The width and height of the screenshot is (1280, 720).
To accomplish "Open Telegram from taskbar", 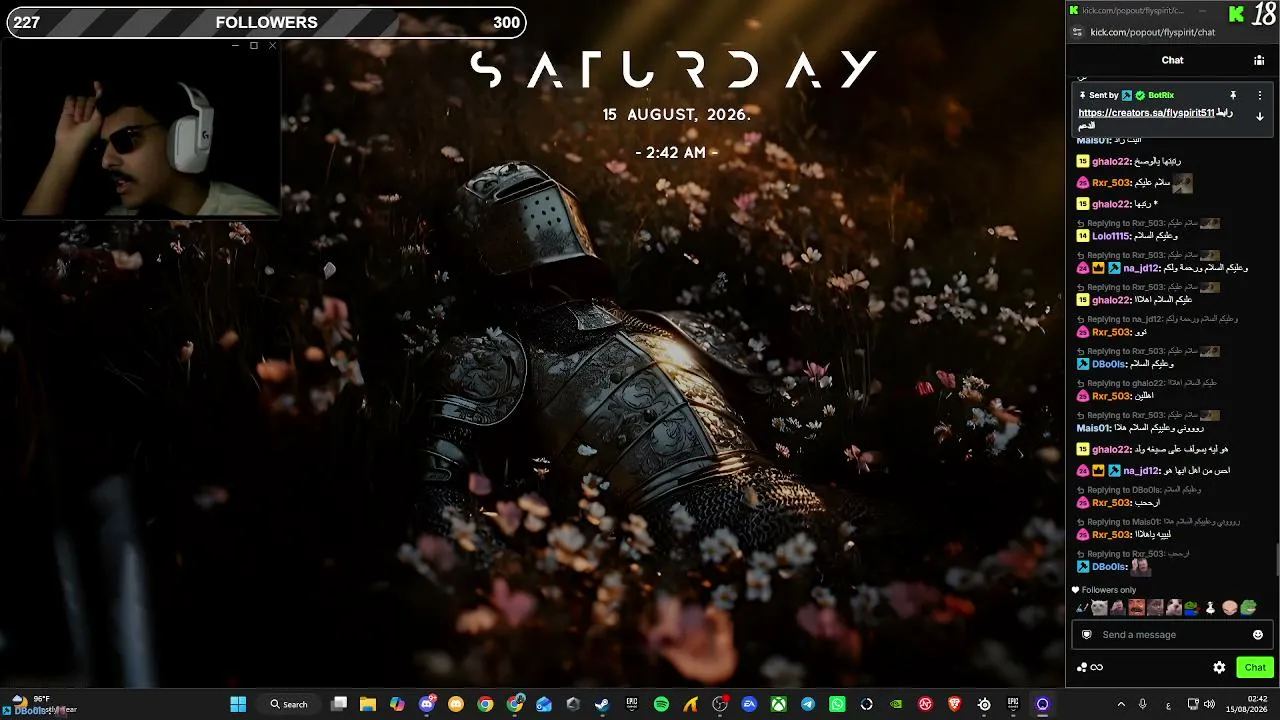I will click(x=808, y=704).
